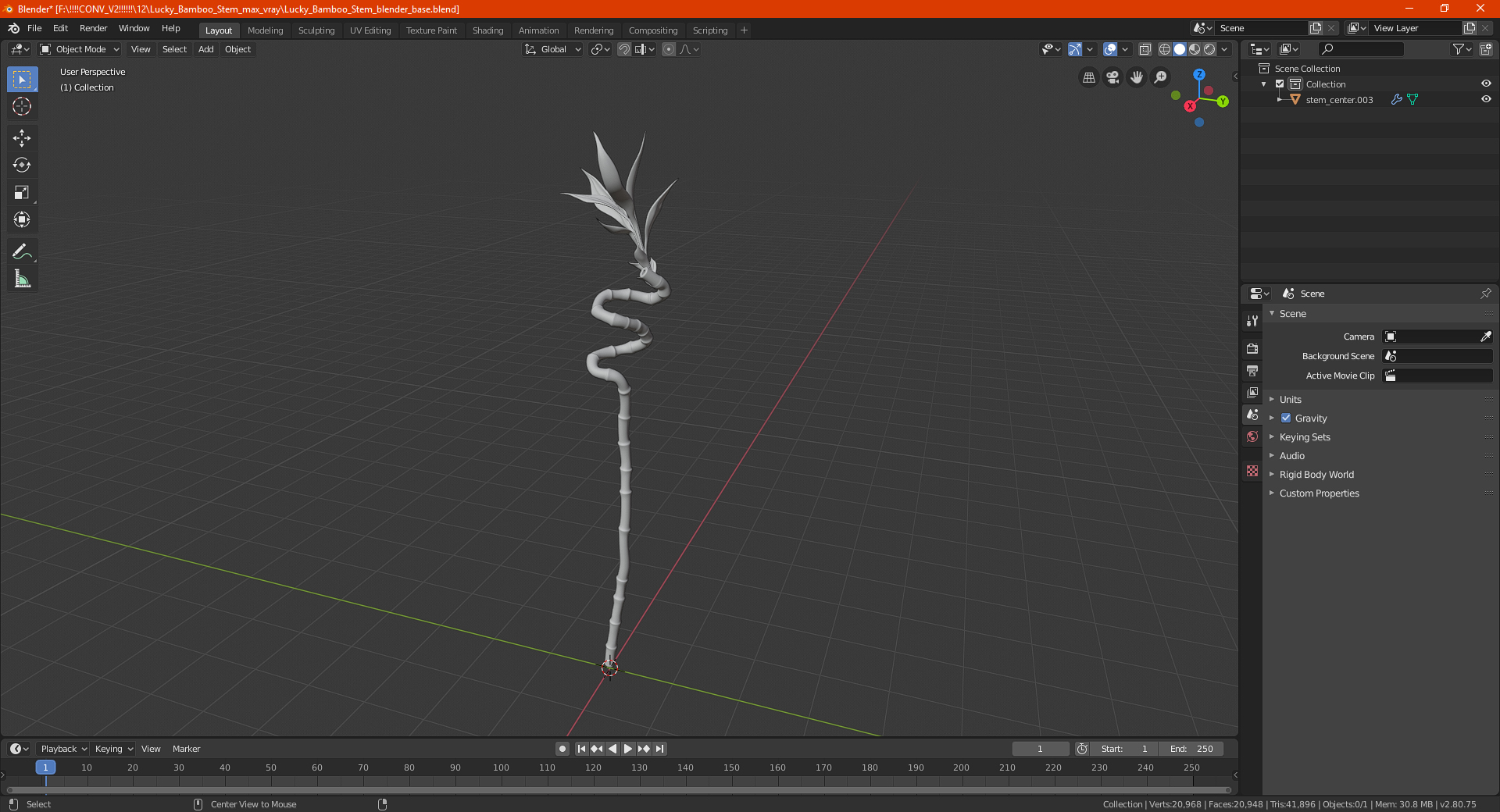Open View Layer properties tab
1500x812 pixels.
click(x=1252, y=392)
